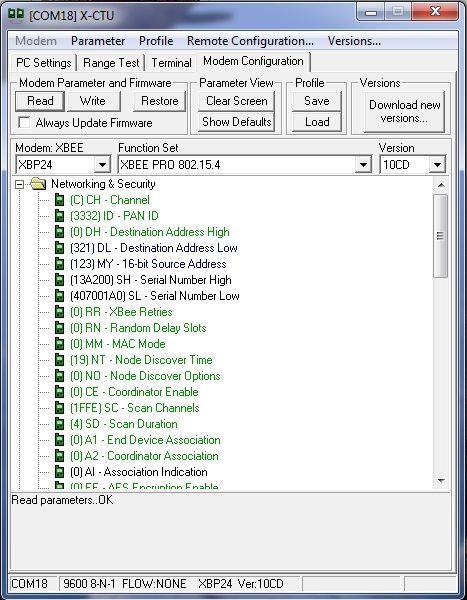467x600 pixels.
Task: Select the (C) CH - Channel parameter
Action: (109, 200)
